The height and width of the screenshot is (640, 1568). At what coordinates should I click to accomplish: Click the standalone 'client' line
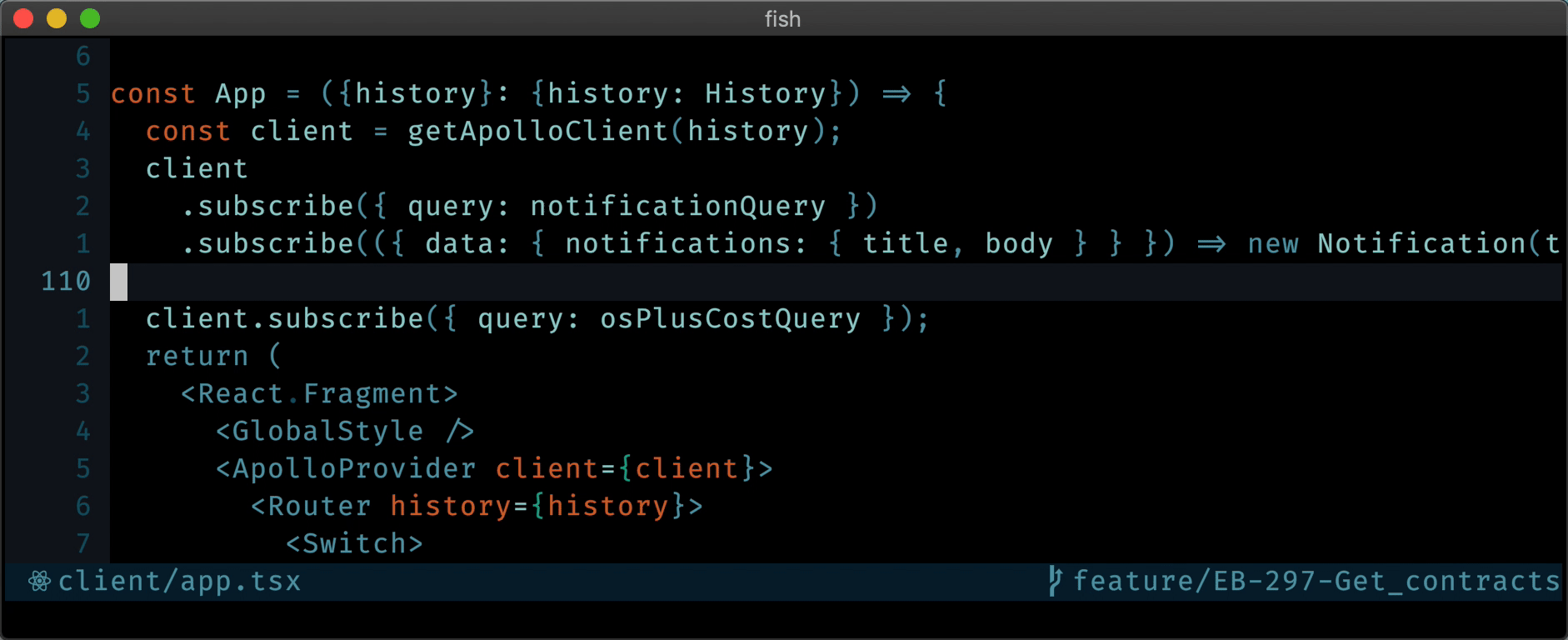[197, 168]
